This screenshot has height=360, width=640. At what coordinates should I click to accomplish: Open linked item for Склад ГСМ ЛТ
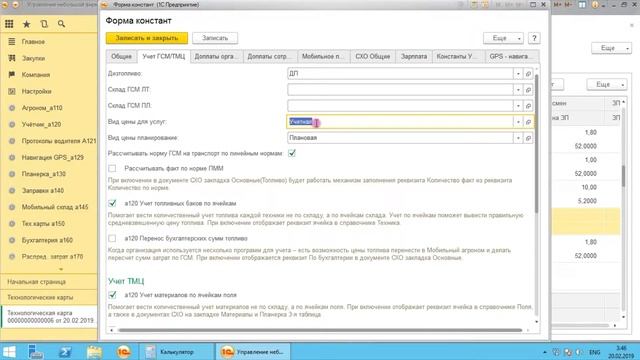(528, 90)
